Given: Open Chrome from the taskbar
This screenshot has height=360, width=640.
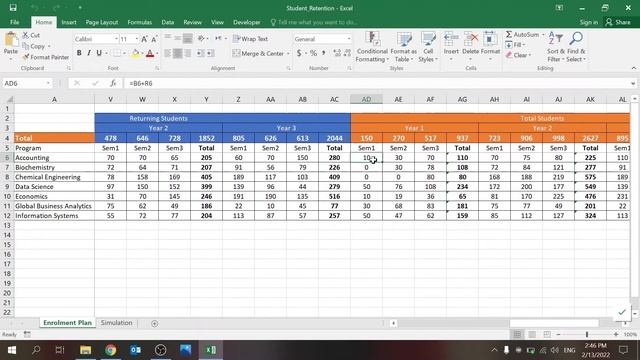Looking at the screenshot, I should pyautogui.click(x=110, y=350).
